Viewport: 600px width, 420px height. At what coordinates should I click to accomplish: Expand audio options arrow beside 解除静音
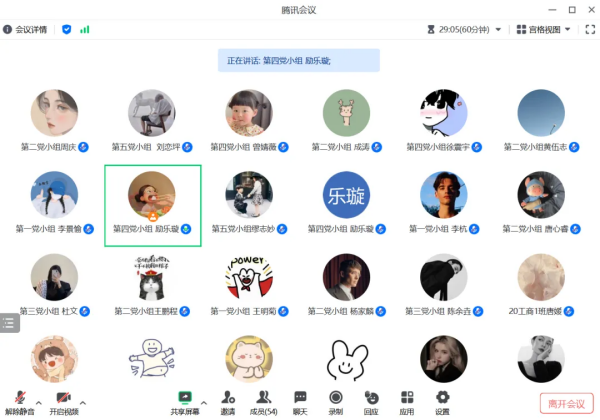pyautogui.click(x=39, y=403)
